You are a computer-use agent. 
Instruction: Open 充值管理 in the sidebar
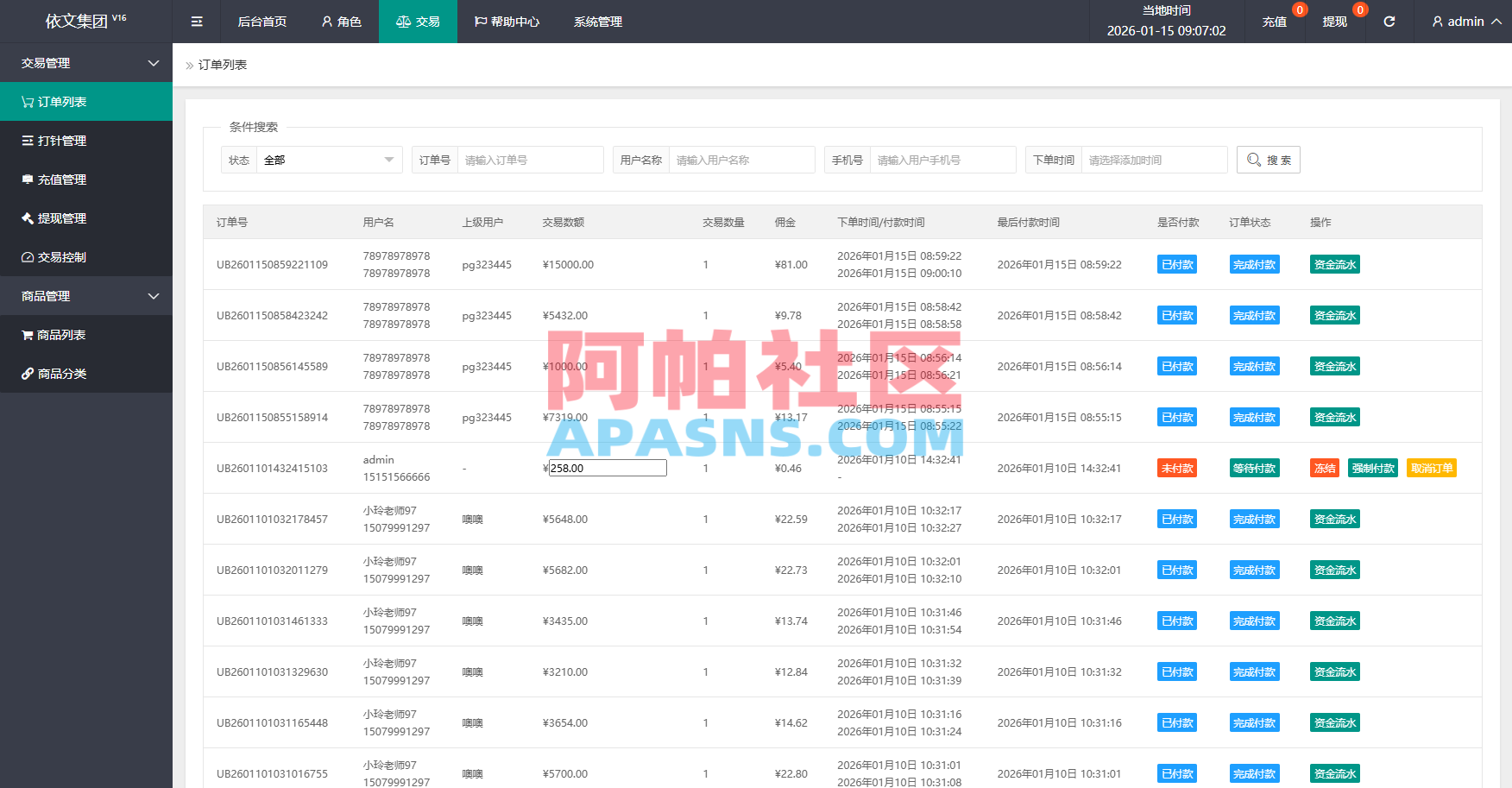click(x=86, y=180)
